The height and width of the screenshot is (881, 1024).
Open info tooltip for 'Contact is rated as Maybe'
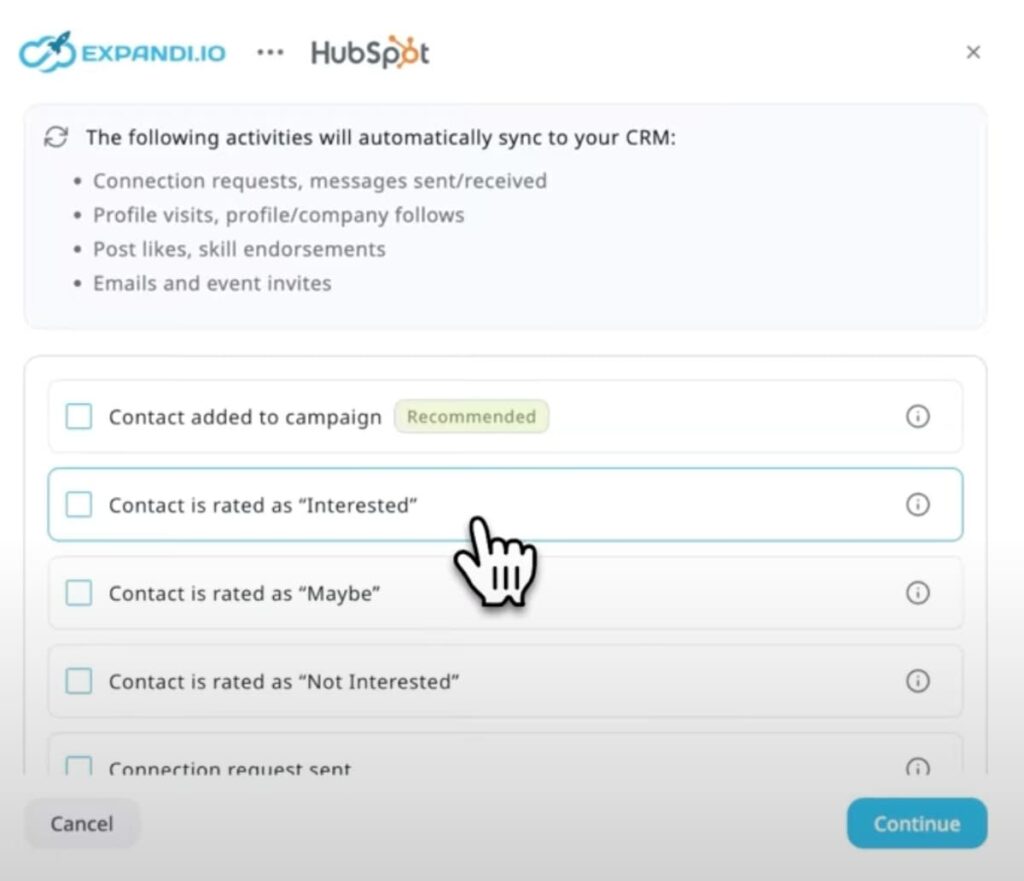pos(918,593)
